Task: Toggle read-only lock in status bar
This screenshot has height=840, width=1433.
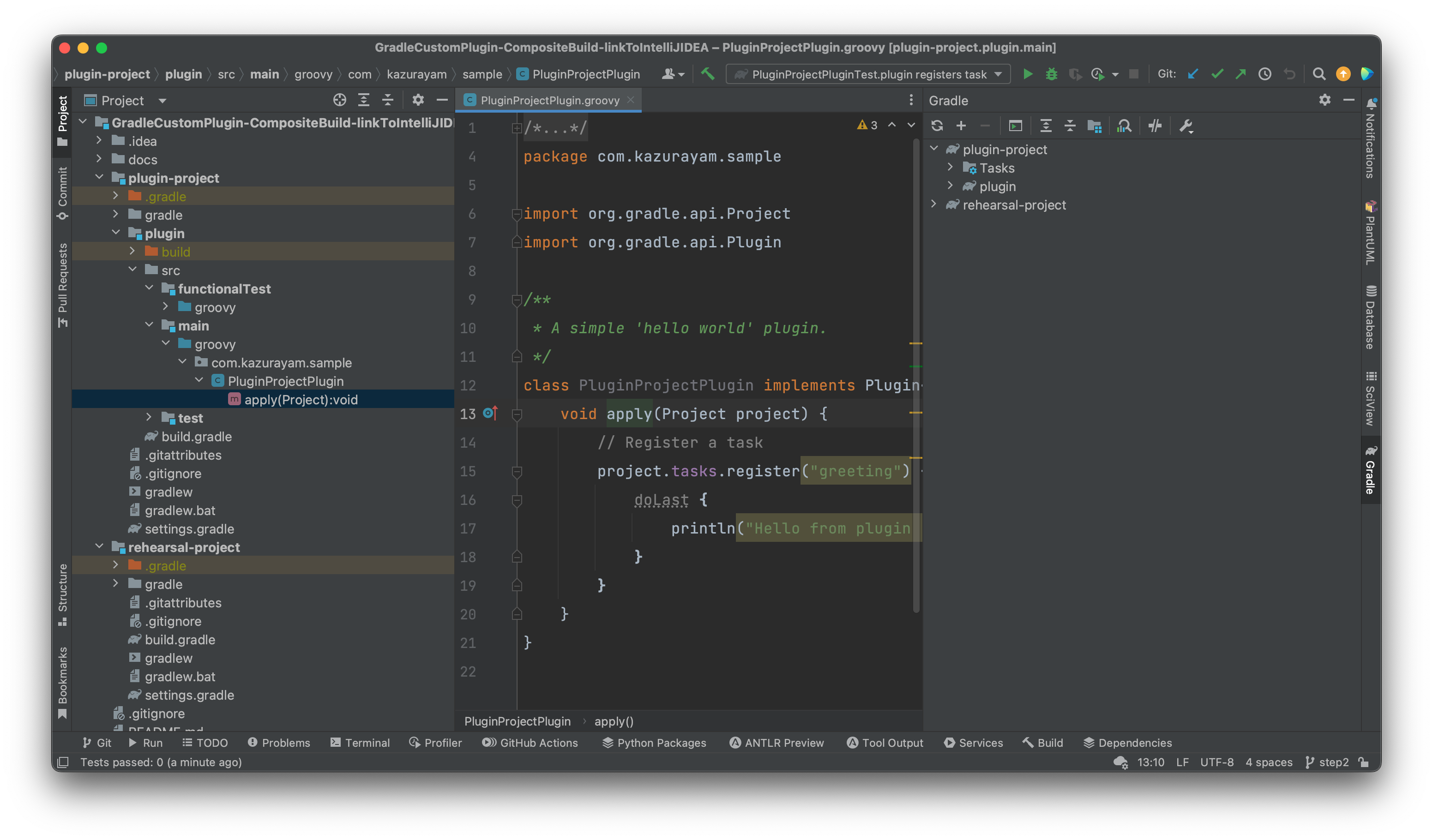Action: tap(1364, 762)
